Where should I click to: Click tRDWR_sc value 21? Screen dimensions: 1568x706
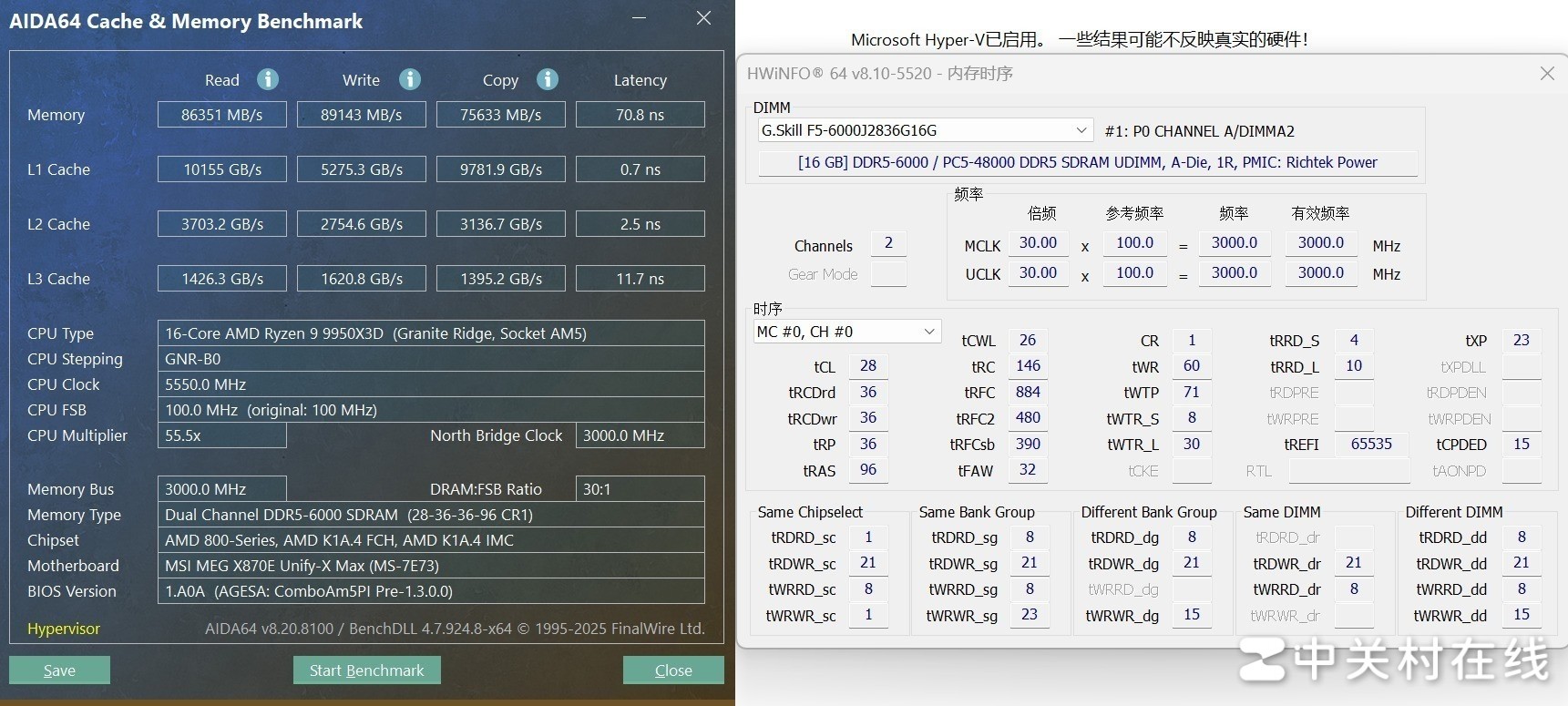tap(868, 563)
